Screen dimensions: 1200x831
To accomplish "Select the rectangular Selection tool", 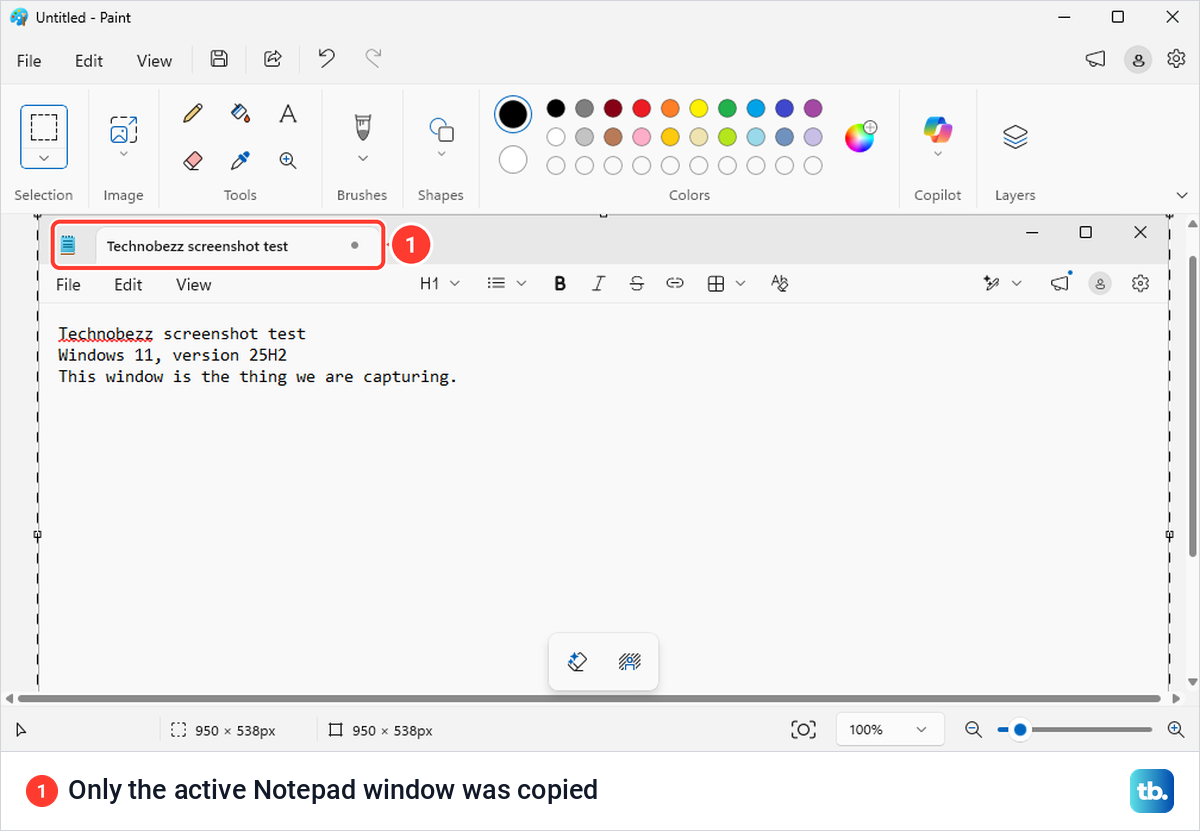I will [44, 128].
